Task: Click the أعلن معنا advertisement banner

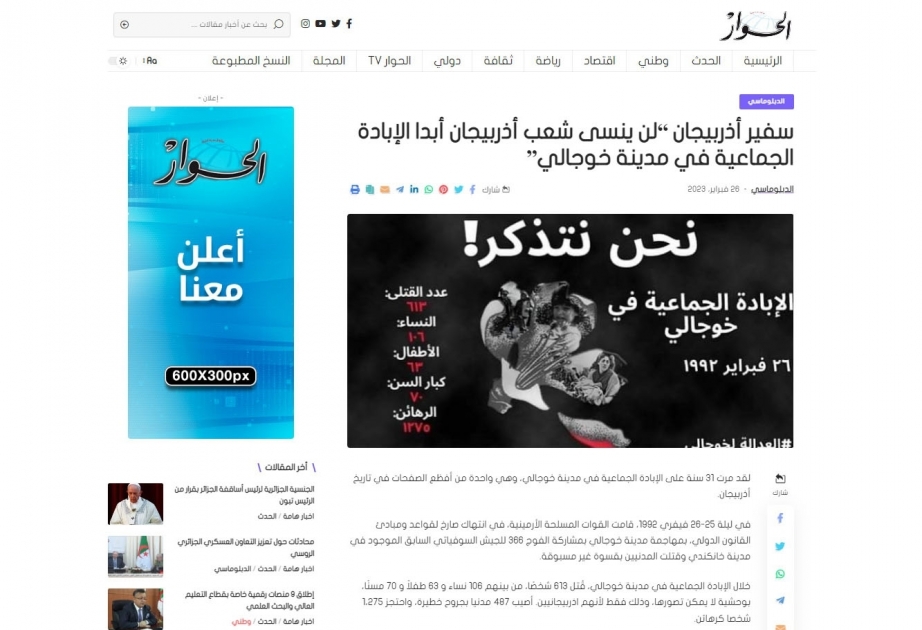Action: [x=211, y=272]
